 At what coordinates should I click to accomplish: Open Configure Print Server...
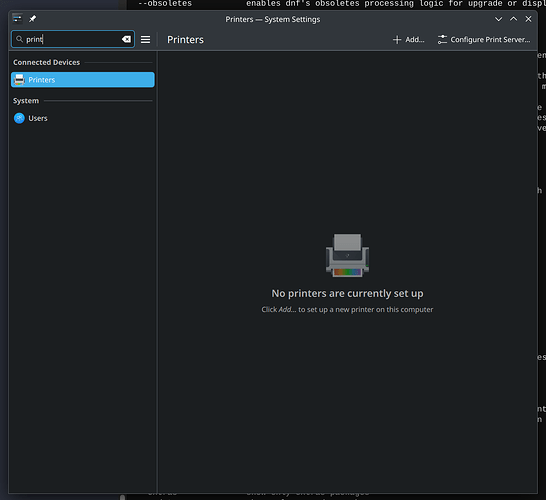(x=484, y=40)
